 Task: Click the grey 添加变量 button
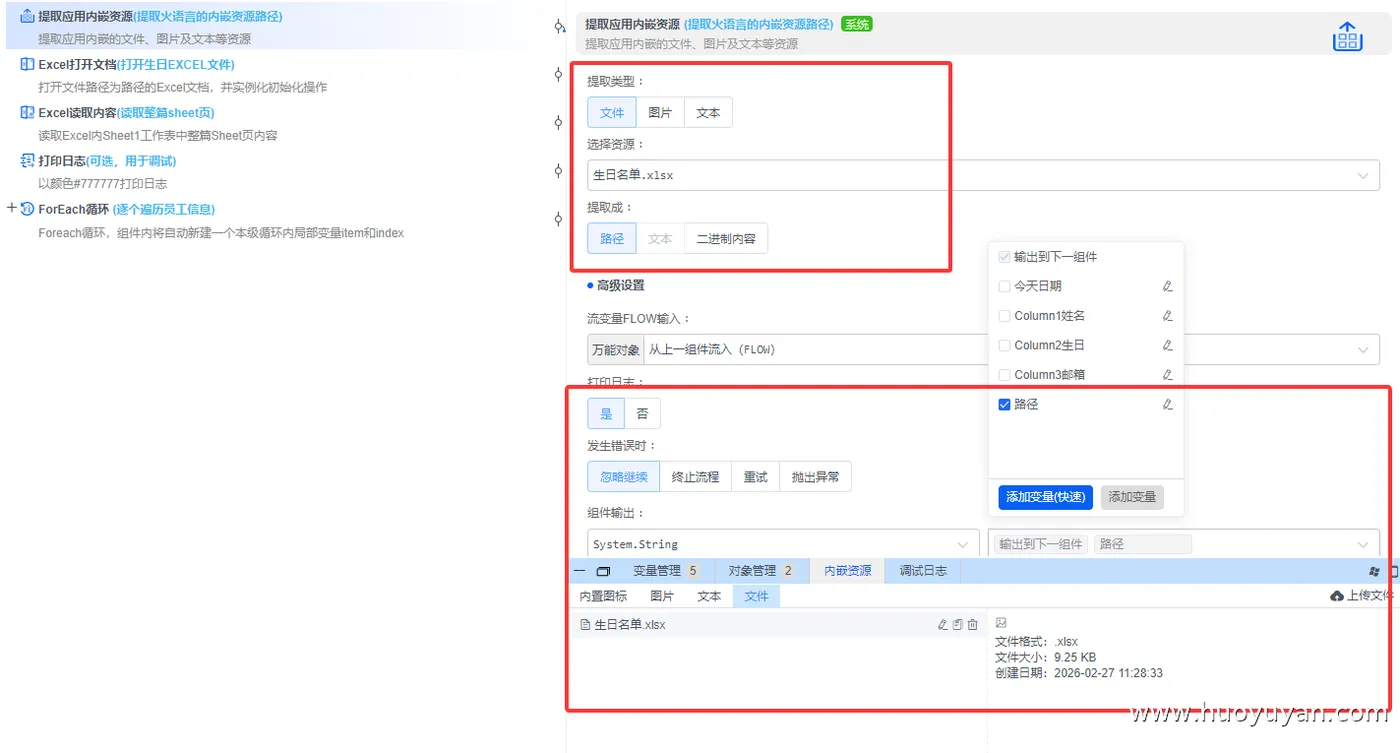1132,497
